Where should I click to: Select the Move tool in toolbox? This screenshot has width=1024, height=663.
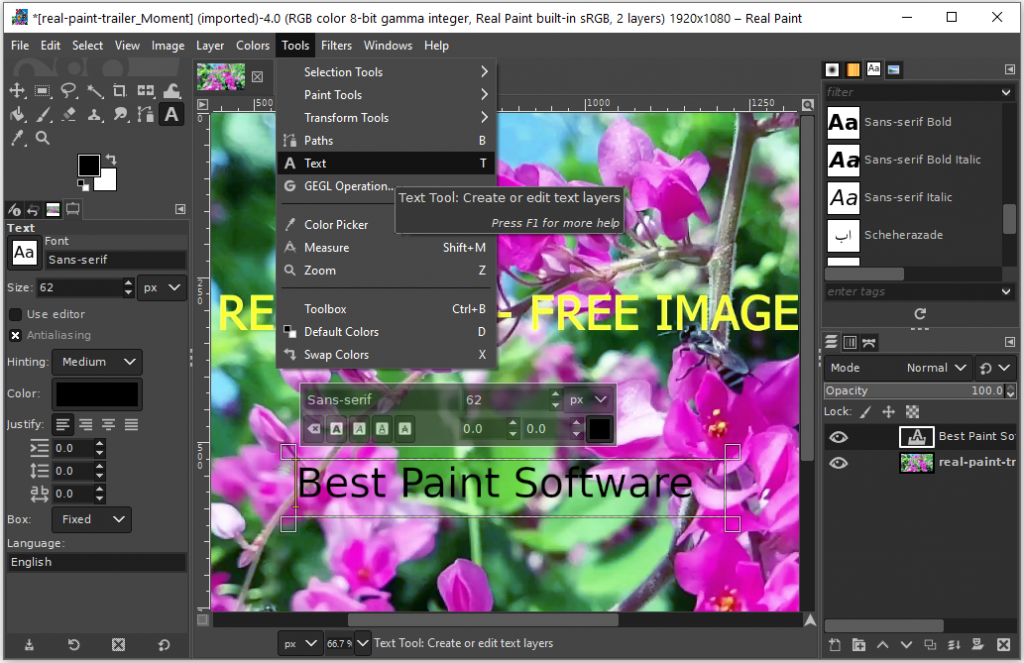[x=17, y=90]
